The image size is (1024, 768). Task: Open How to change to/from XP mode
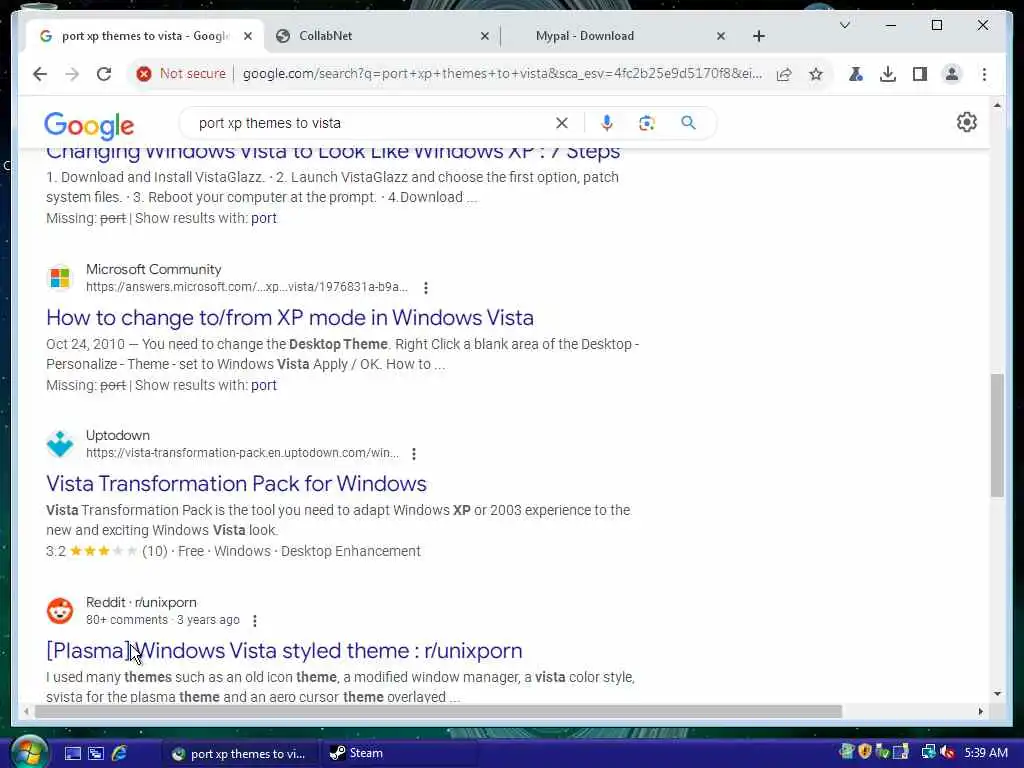point(290,317)
